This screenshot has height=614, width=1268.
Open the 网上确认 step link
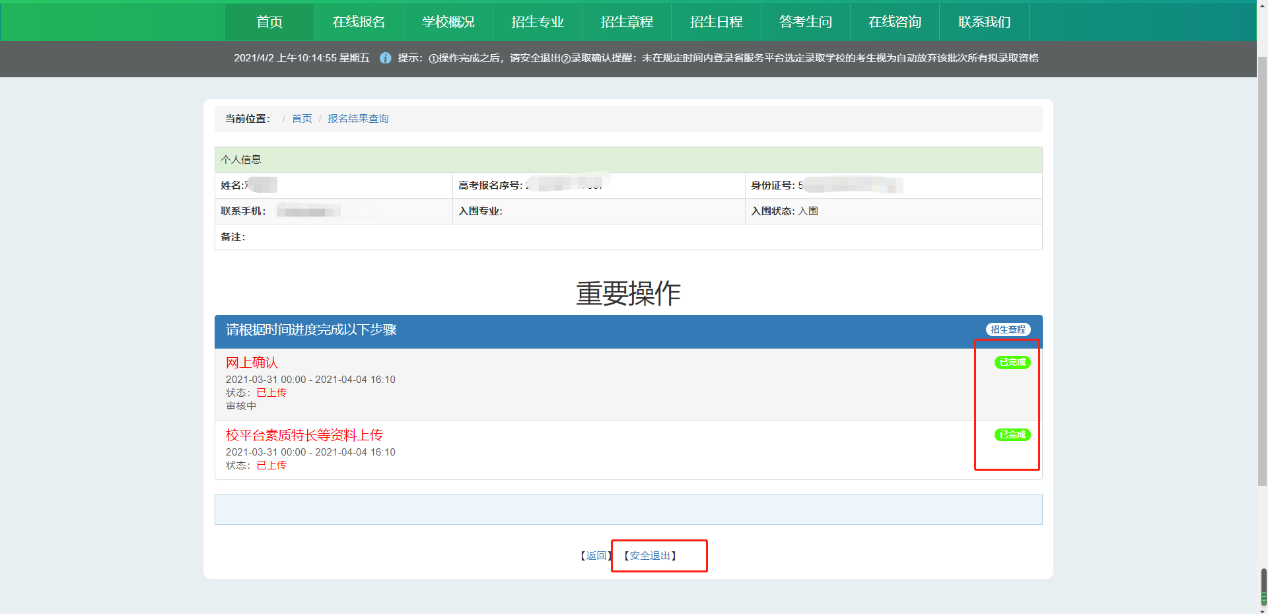pyautogui.click(x=252, y=362)
